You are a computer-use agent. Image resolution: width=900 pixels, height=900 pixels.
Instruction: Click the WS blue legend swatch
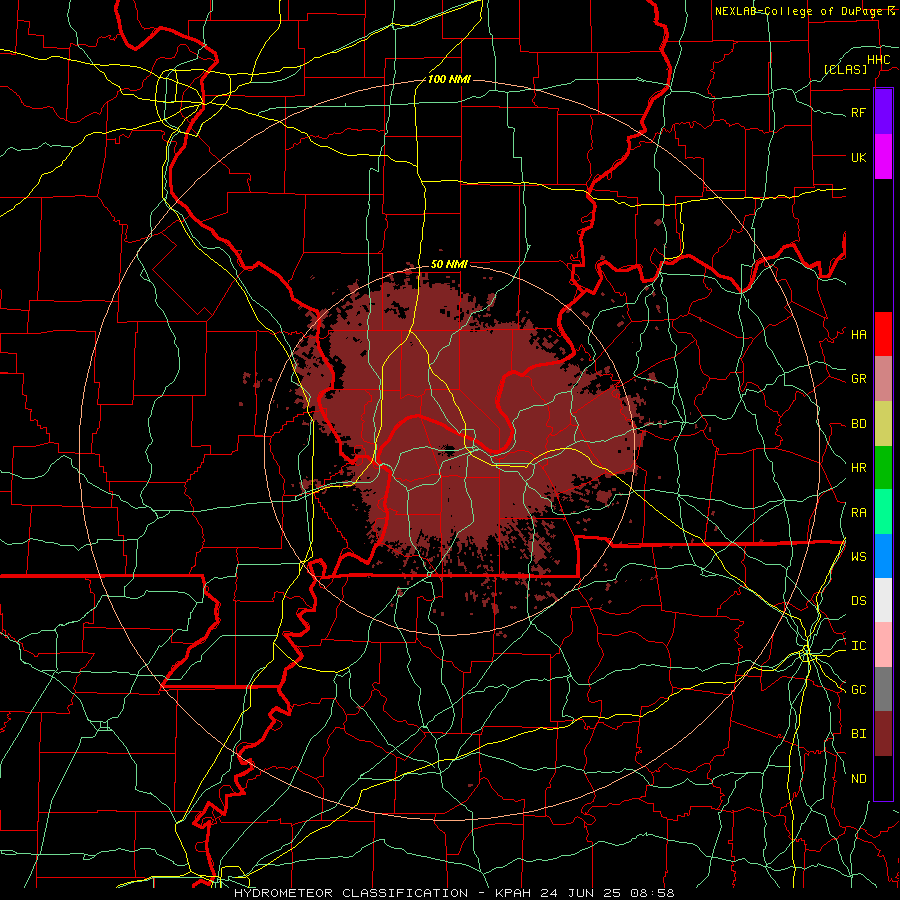coord(883,556)
